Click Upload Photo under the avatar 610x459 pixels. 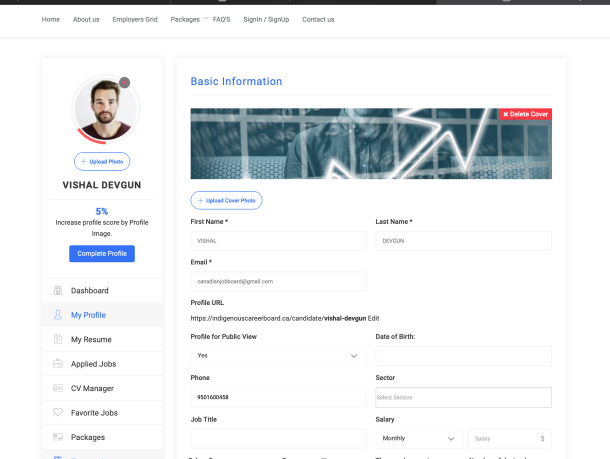tap(102, 161)
